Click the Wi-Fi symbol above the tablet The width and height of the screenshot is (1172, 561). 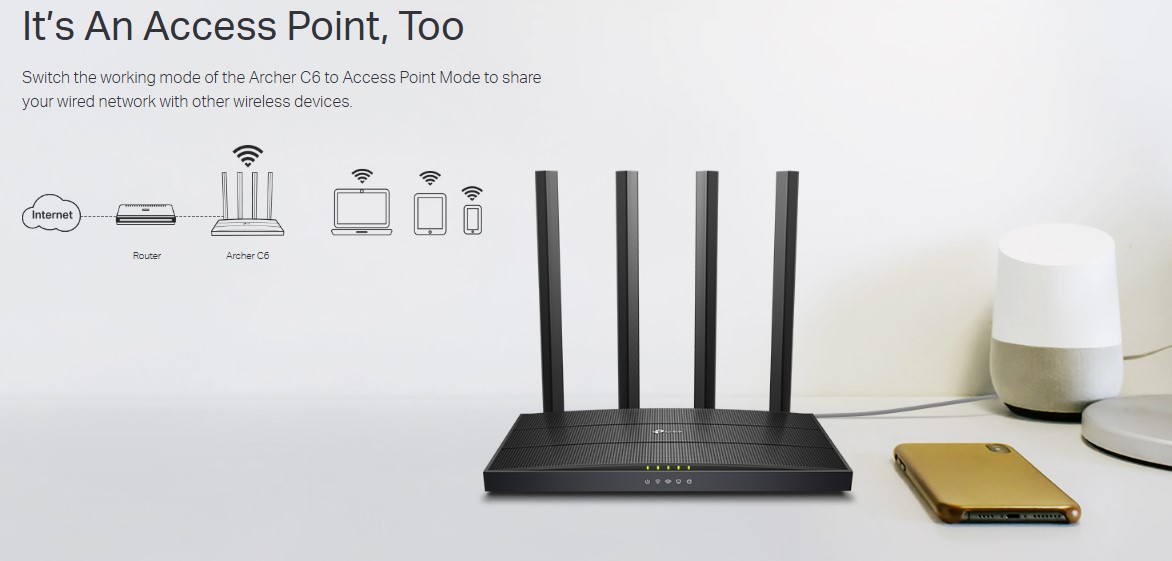(430, 179)
